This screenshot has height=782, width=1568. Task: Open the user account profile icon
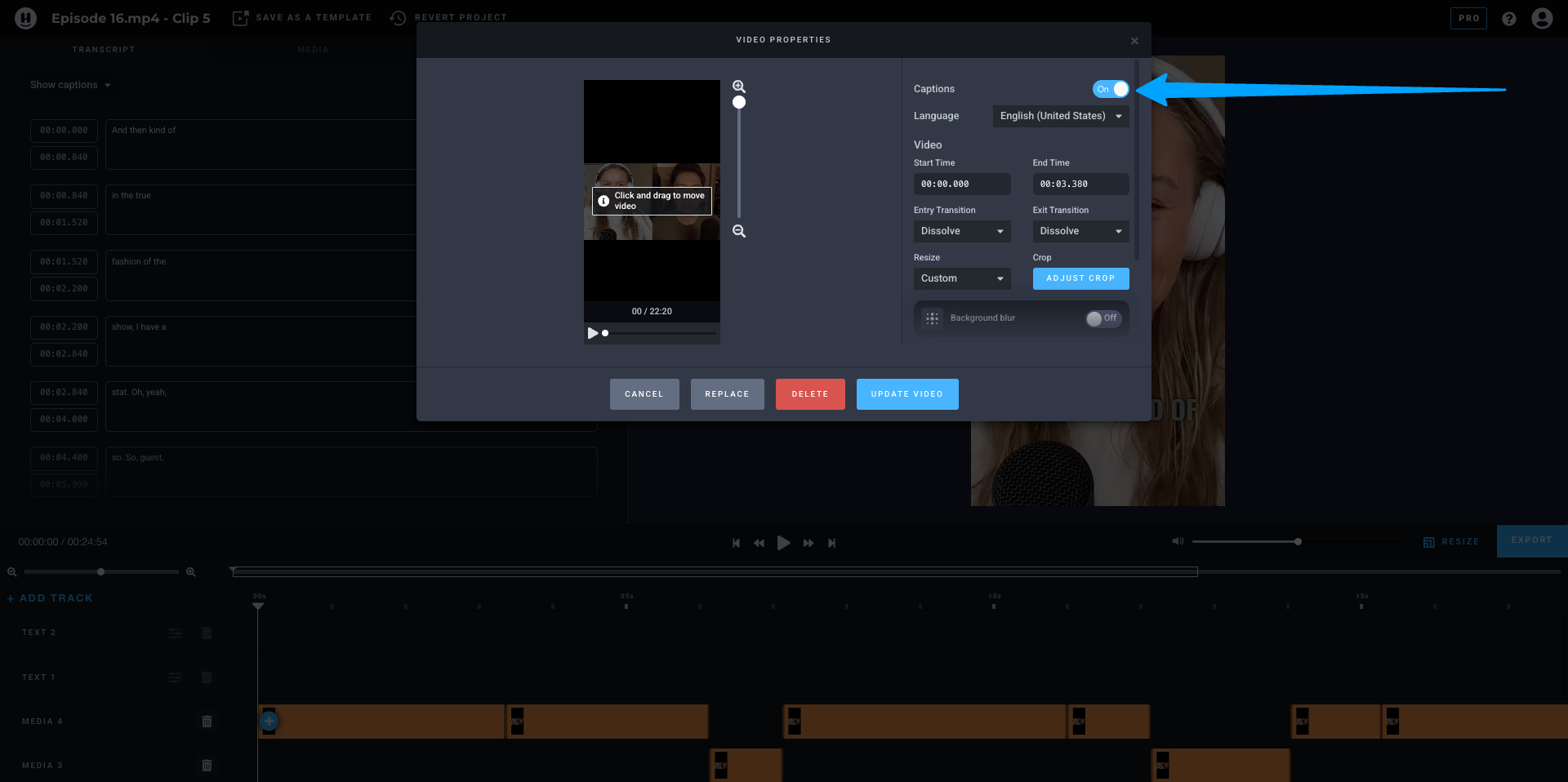click(1541, 18)
